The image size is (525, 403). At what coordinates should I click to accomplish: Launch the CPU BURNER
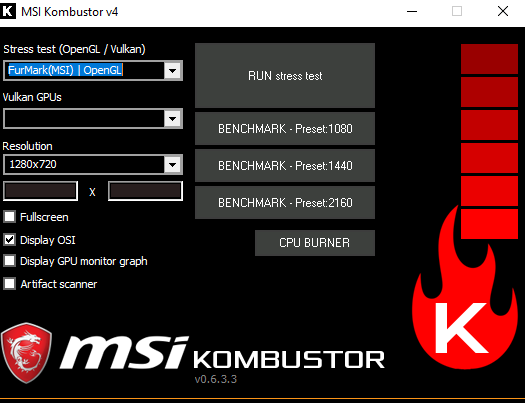315,243
